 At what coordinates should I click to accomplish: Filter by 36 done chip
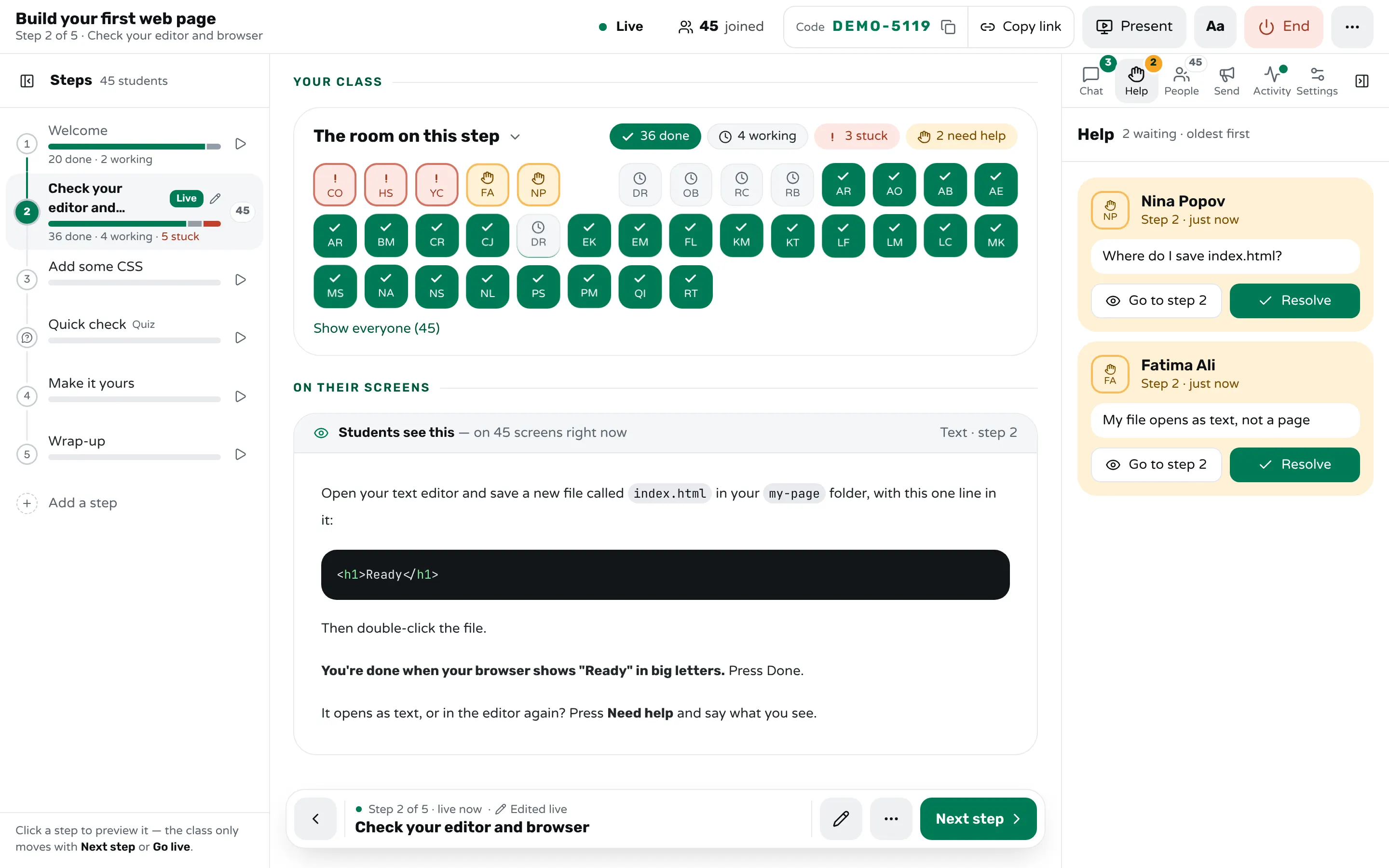click(x=655, y=136)
